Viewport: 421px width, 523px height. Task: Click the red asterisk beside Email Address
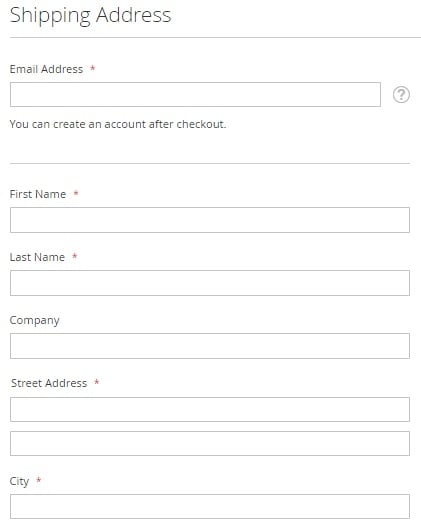[x=93, y=68]
